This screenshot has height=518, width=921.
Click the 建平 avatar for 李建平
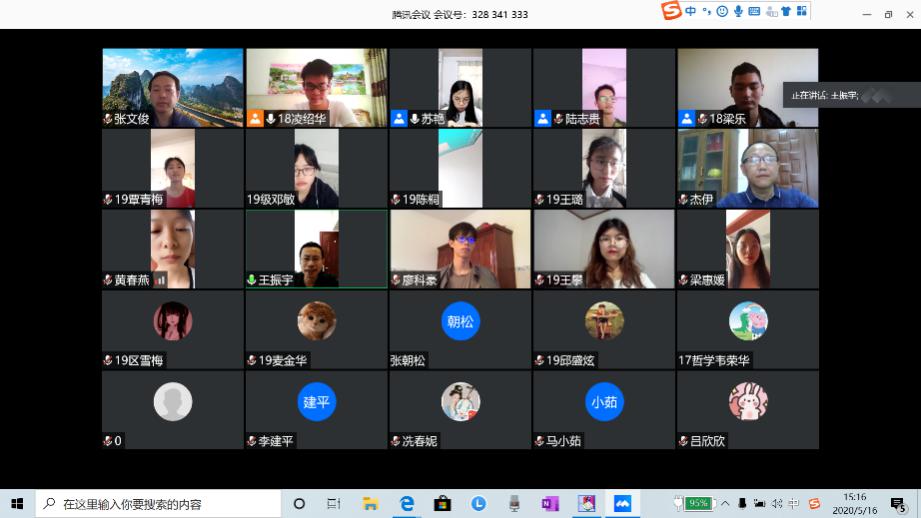[x=316, y=402]
